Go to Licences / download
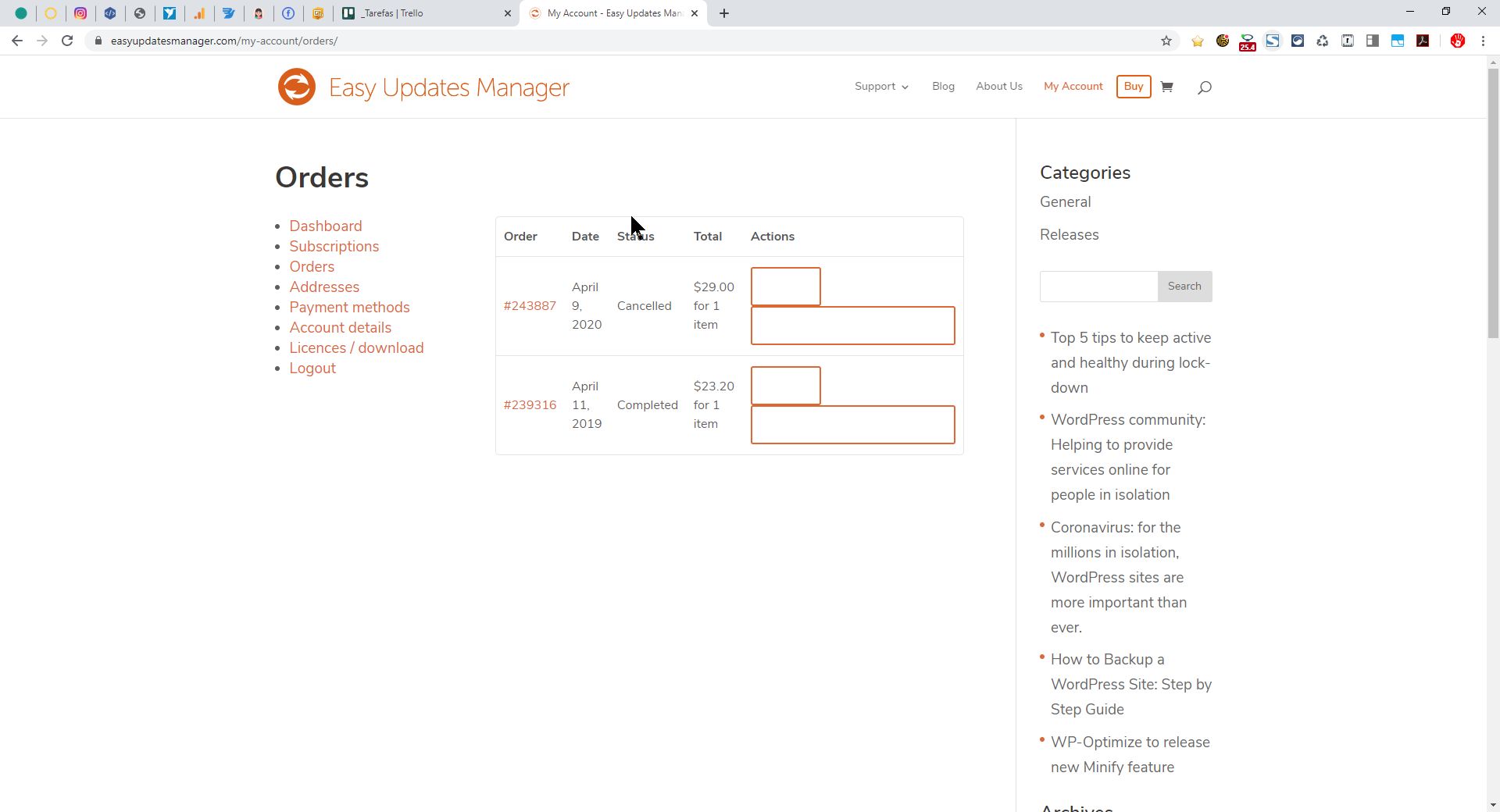This screenshot has width=1500, height=812. pyautogui.click(x=356, y=347)
